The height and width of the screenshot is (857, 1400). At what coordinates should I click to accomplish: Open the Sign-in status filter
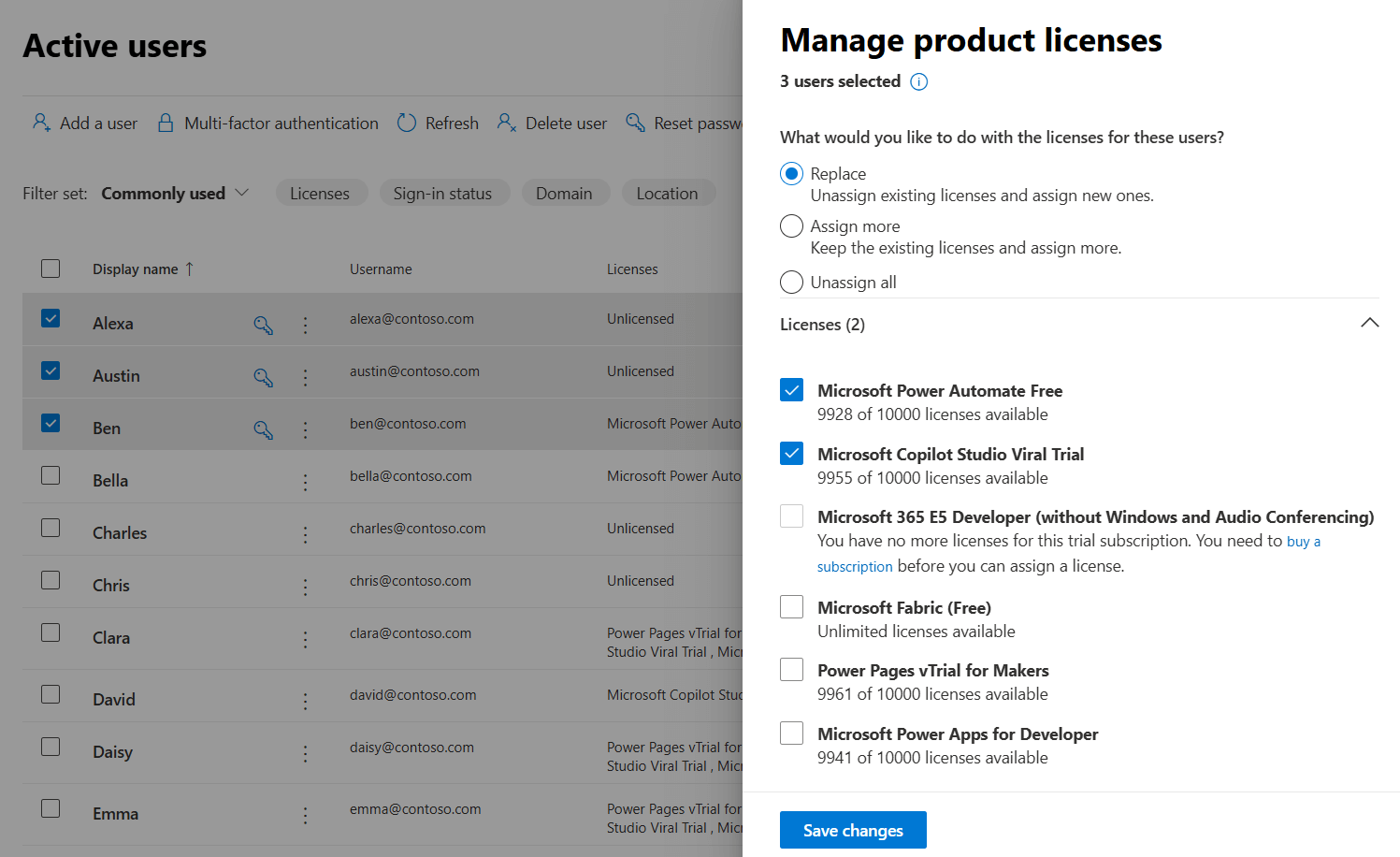point(444,193)
